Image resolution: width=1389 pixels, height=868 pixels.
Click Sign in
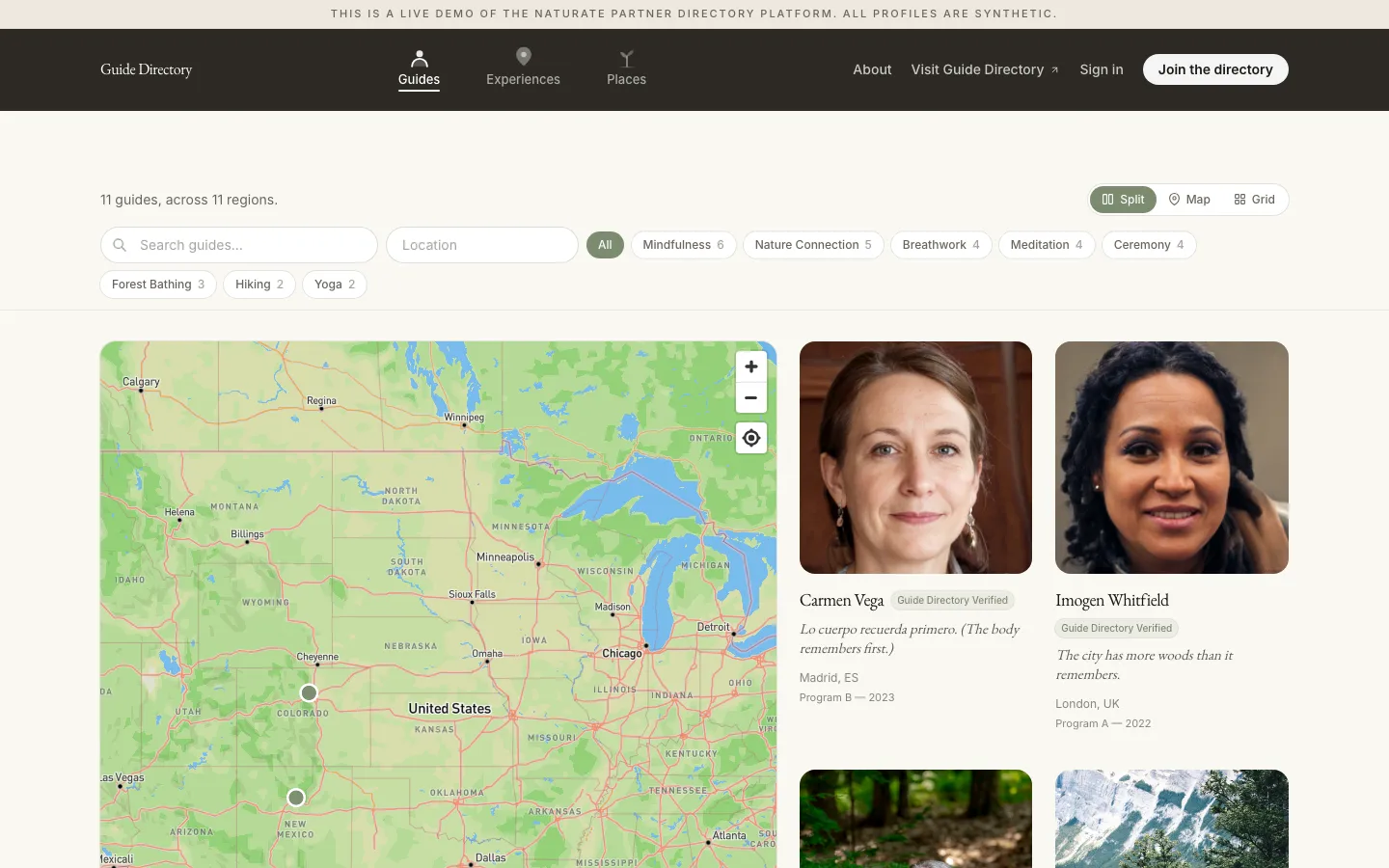tap(1102, 69)
